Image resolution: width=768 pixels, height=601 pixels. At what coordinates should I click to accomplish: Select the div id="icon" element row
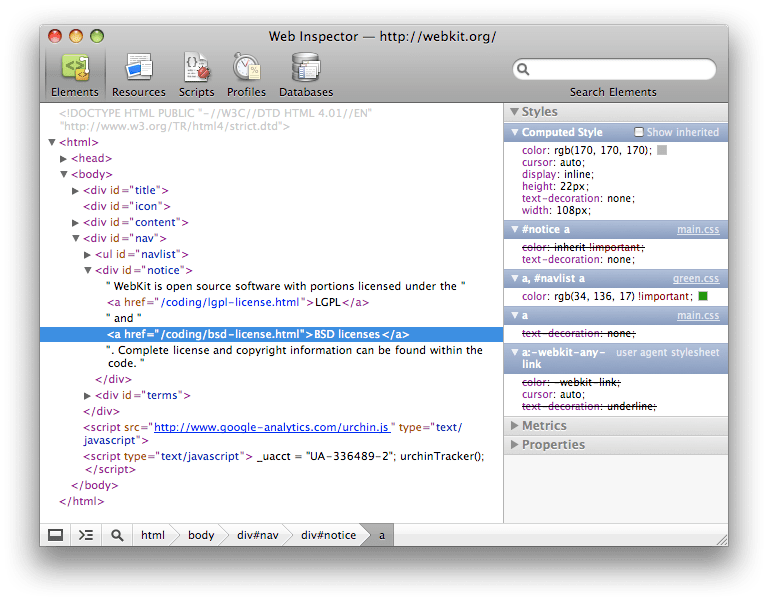[127, 206]
